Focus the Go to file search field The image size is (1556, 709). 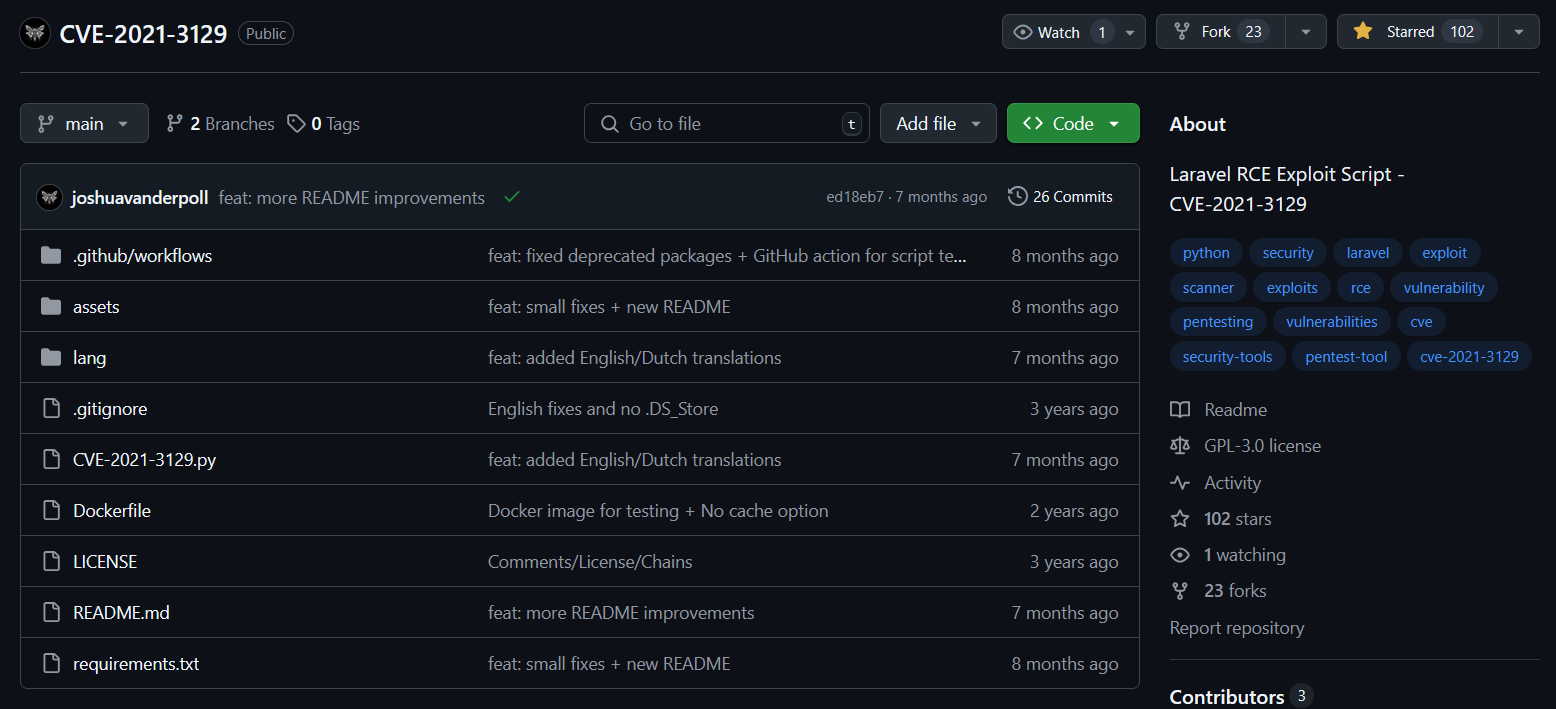pyautogui.click(x=727, y=123)
